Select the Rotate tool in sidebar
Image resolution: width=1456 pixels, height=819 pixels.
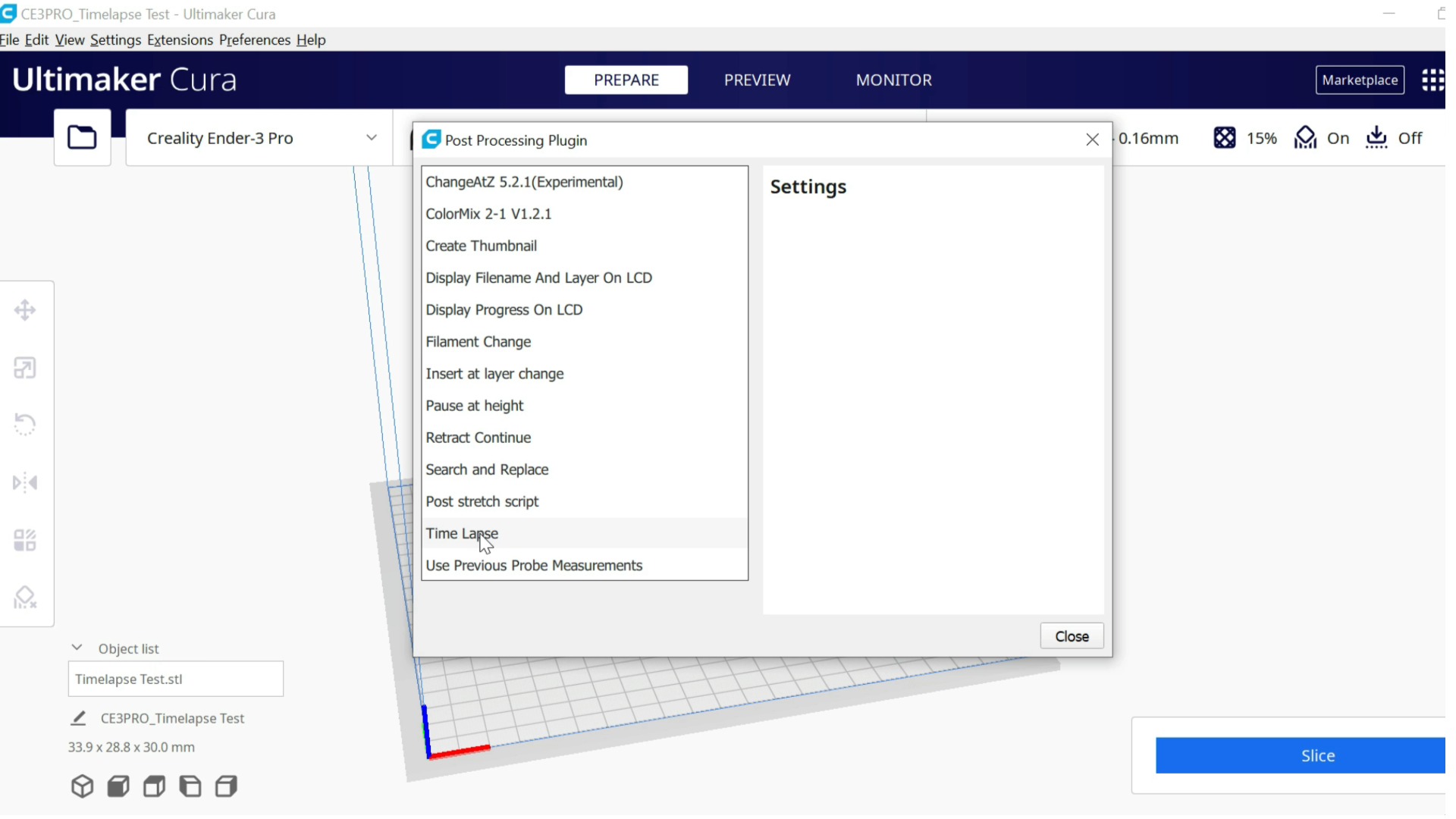[25, 425]
